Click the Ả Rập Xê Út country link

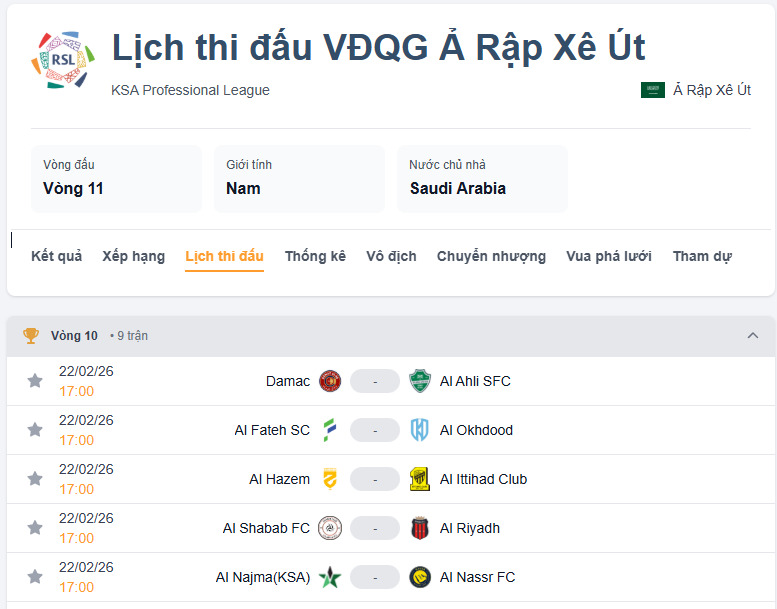[x=712, y=90]
